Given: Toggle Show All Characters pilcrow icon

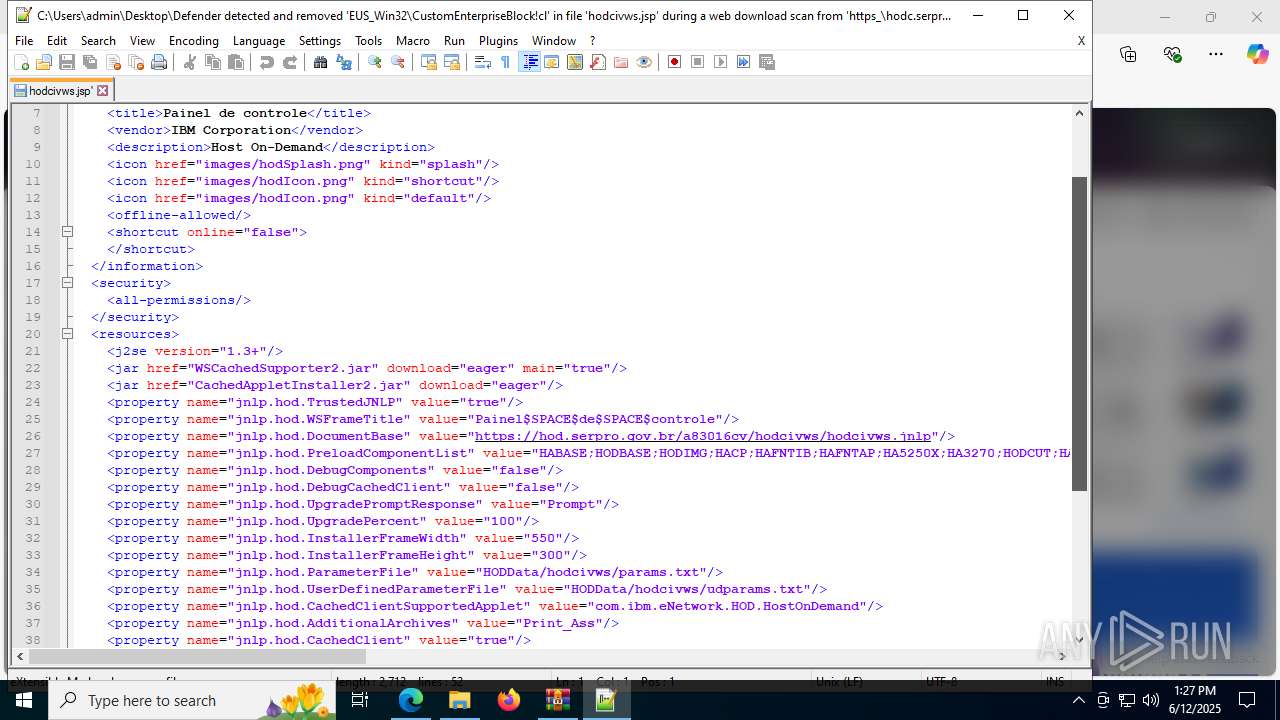Looking at the screenshot, I should 505,62.
